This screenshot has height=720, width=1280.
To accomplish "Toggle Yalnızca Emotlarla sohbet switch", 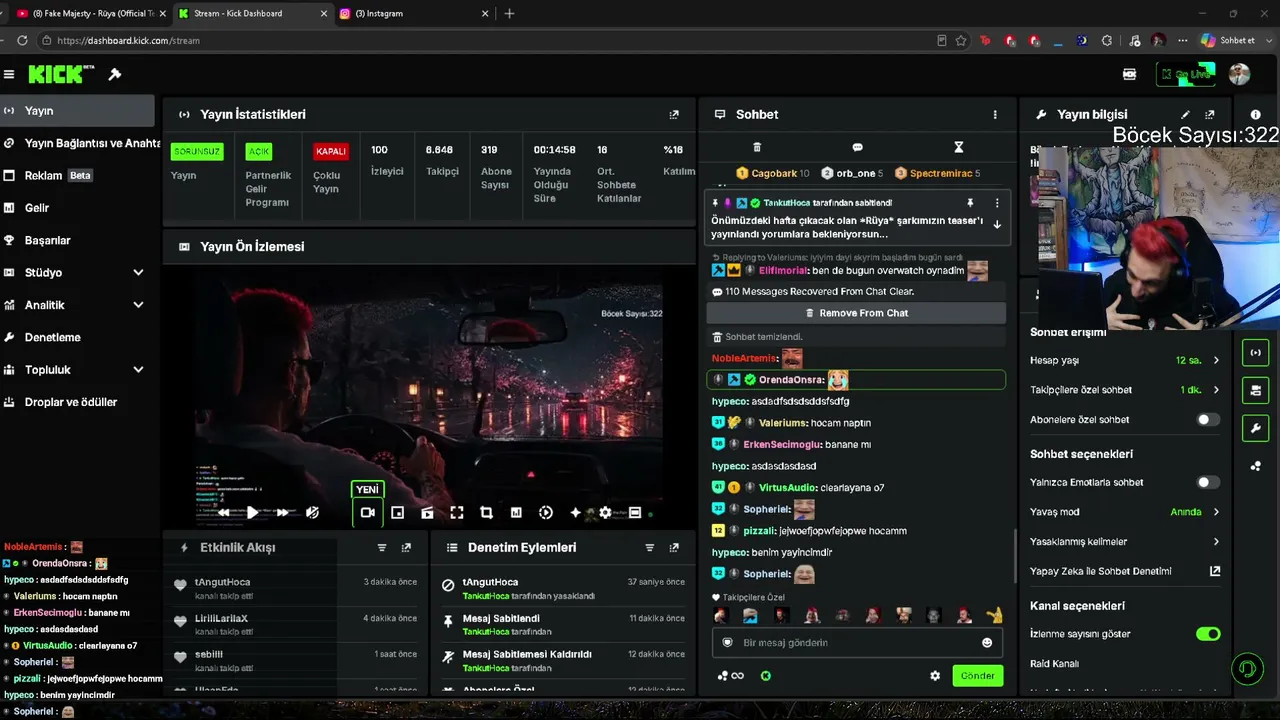I will (x=1208, y=482).
